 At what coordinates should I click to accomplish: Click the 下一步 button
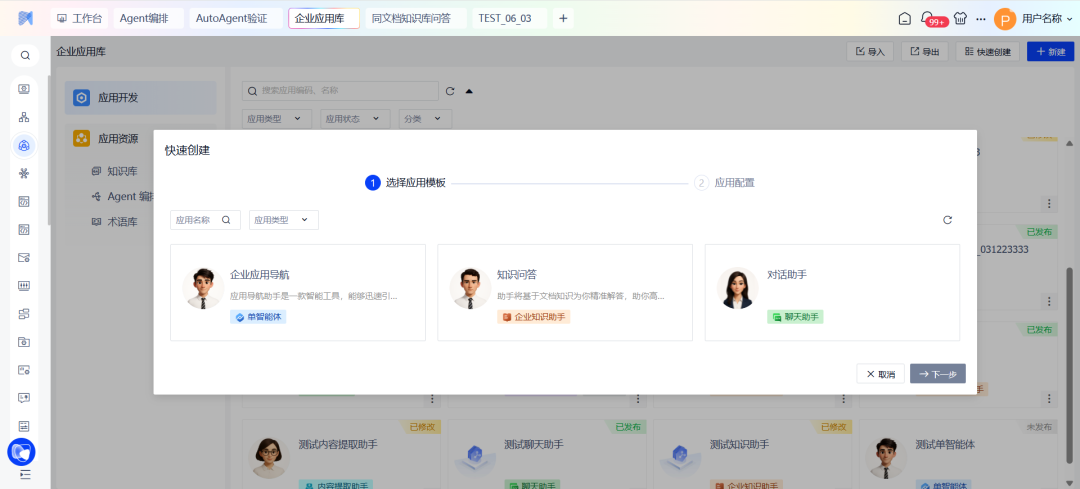point(937,374)
